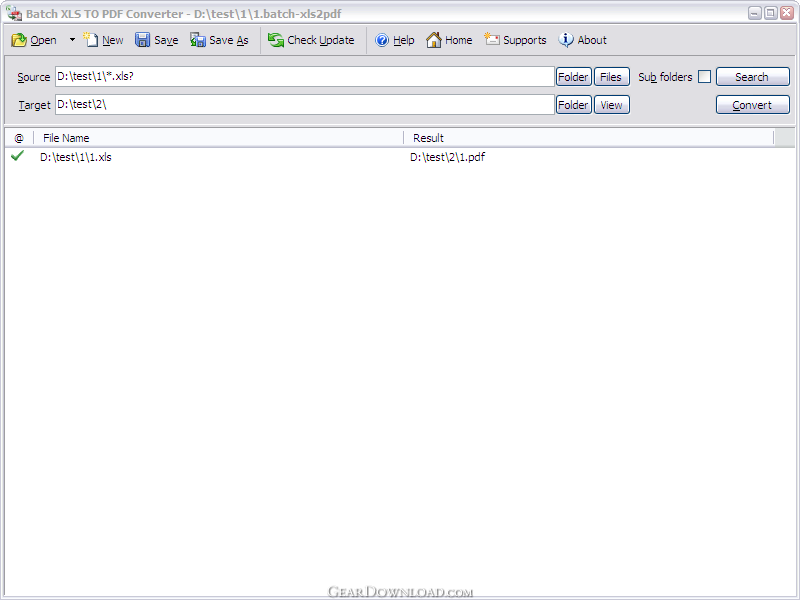Expand the Open dropdown arrow
The image size is (800, 600).
pyautogui.click(x=72, y=40)
